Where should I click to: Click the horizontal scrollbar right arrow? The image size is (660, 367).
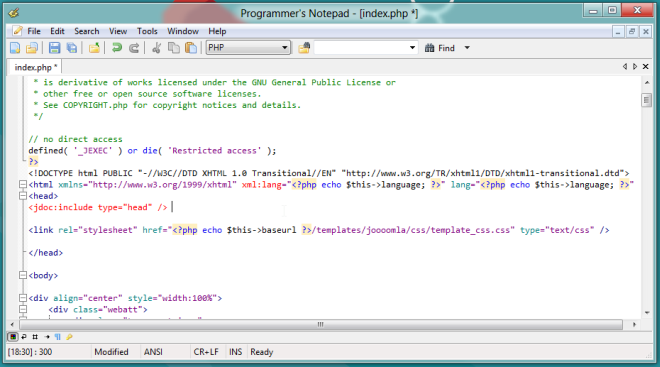(634, 324)
